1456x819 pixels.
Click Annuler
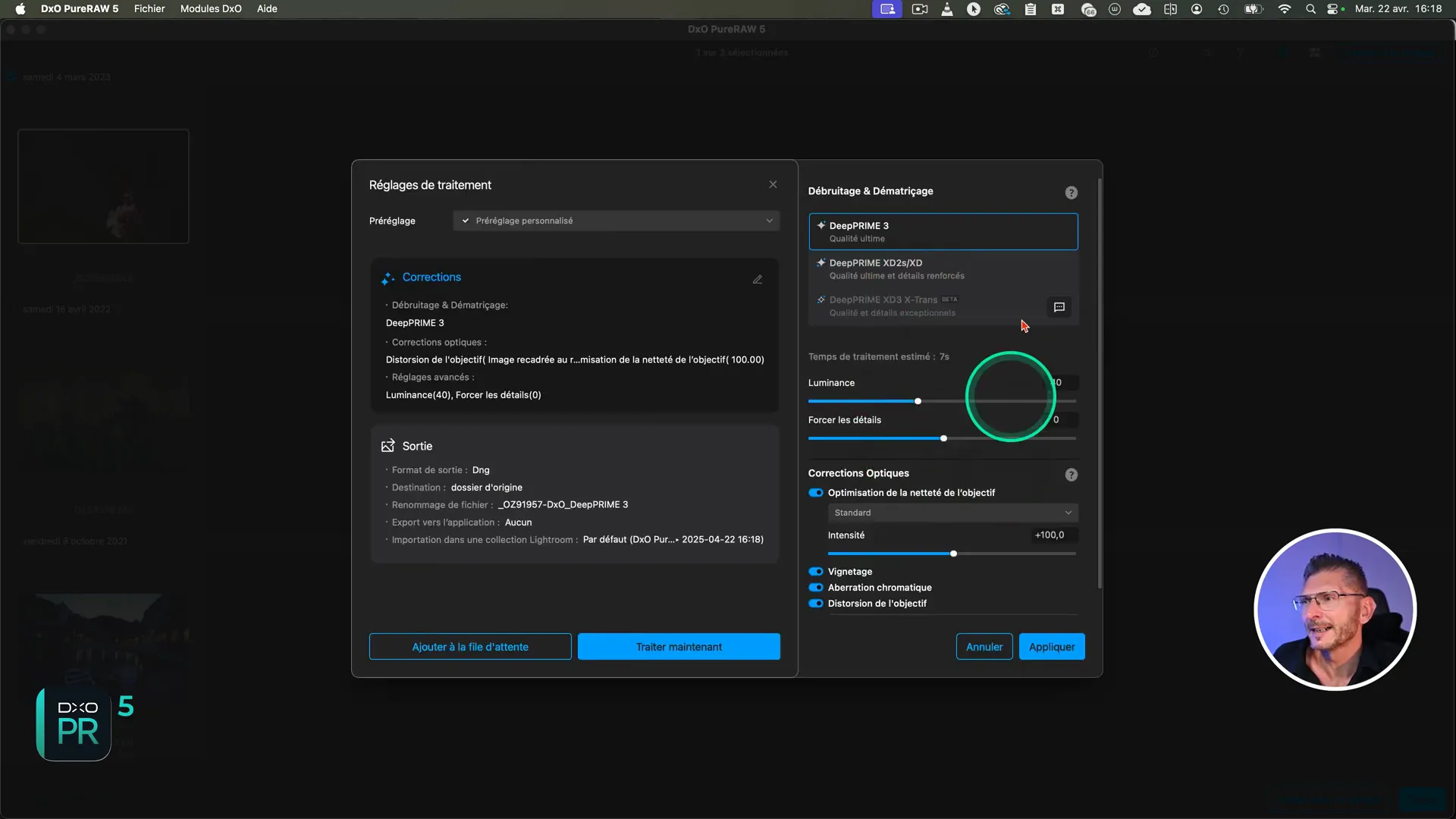tap(984, 647)
